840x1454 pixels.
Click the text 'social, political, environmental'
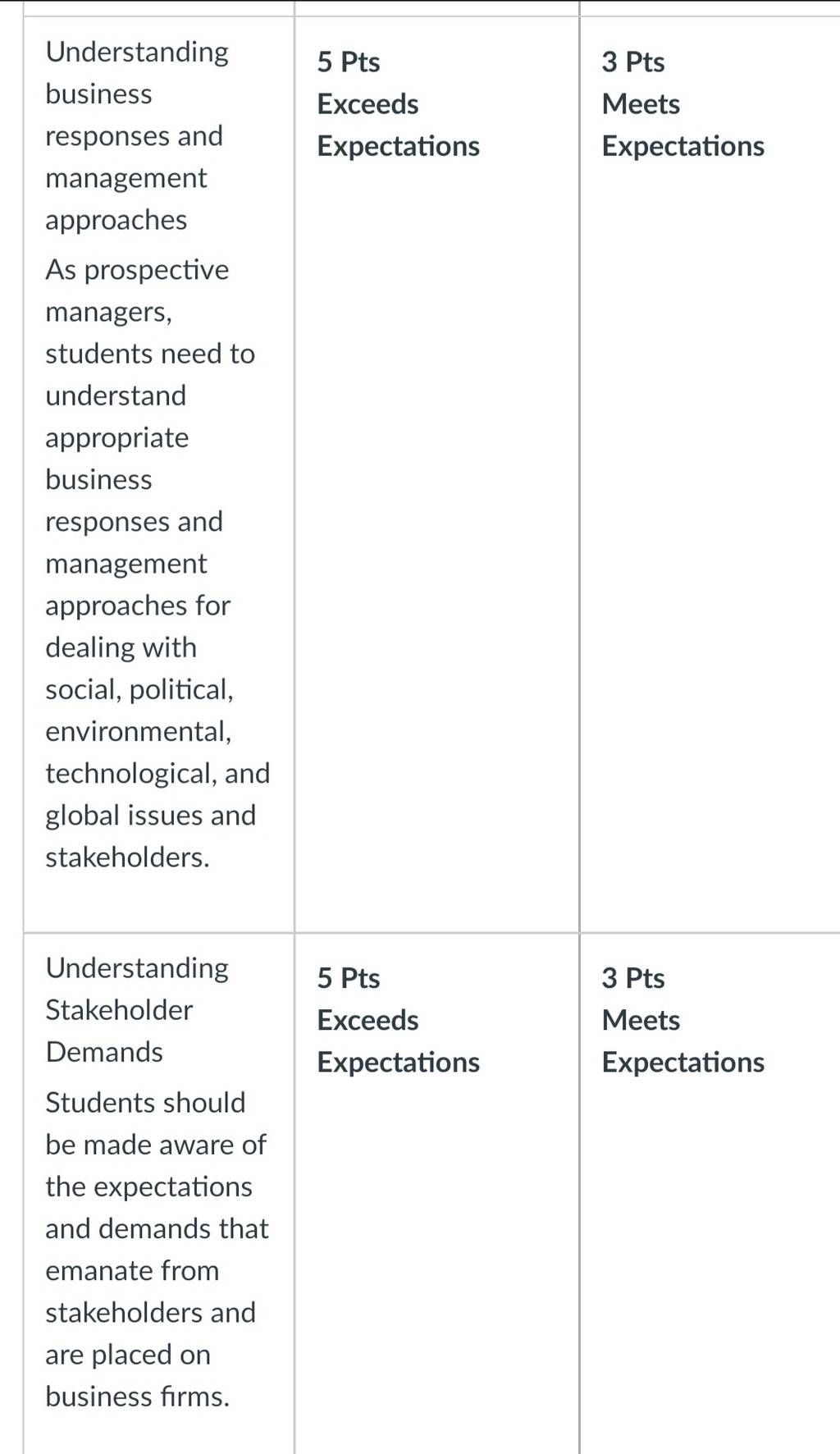pos(139,710)
